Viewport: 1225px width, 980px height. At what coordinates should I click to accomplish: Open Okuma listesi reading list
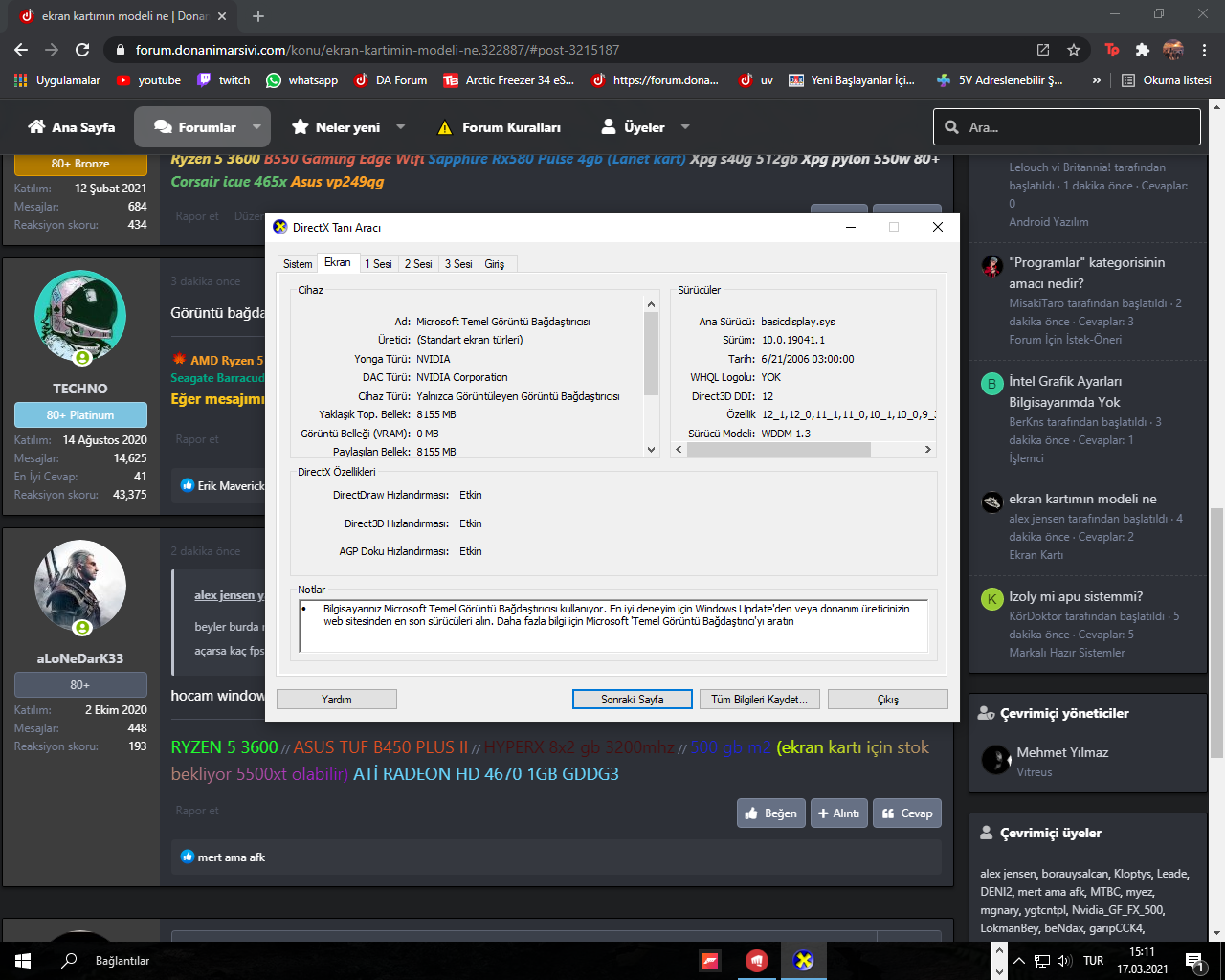coord(1167,80)
